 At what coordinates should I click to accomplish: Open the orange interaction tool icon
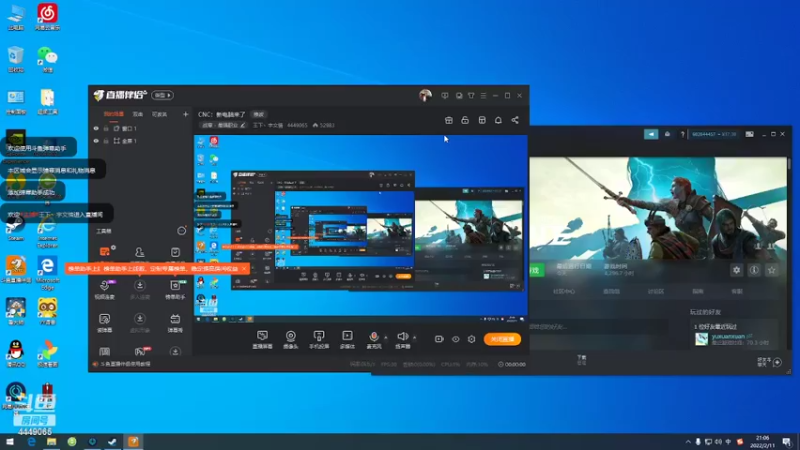click(x=105, y=252)
